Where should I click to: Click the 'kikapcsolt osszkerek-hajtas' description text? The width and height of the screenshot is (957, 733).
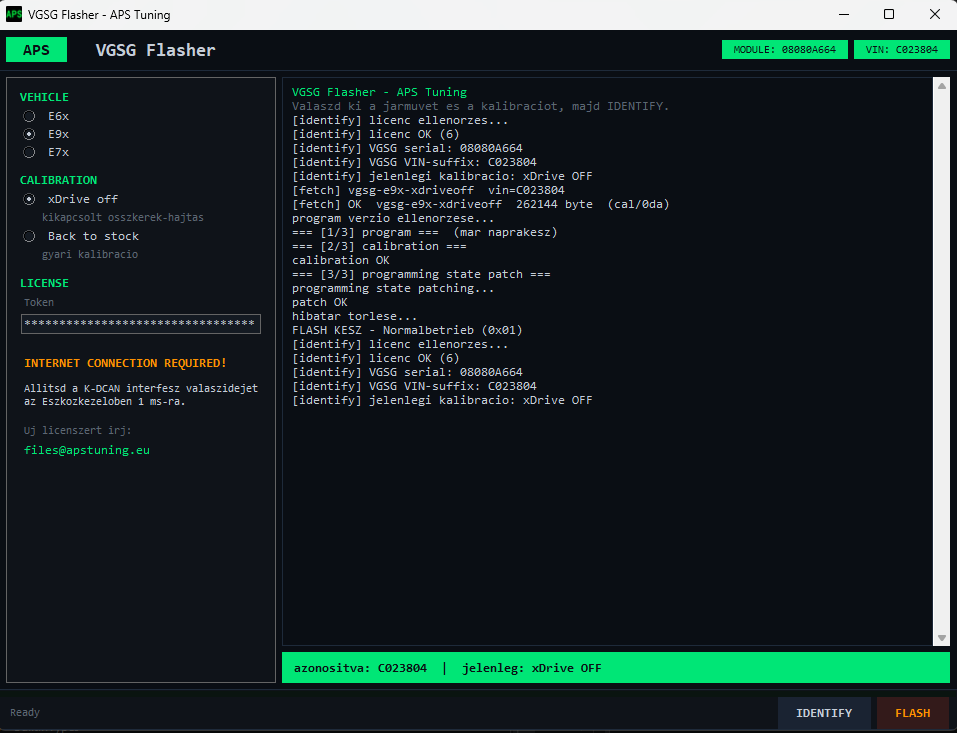coord(123,217)
